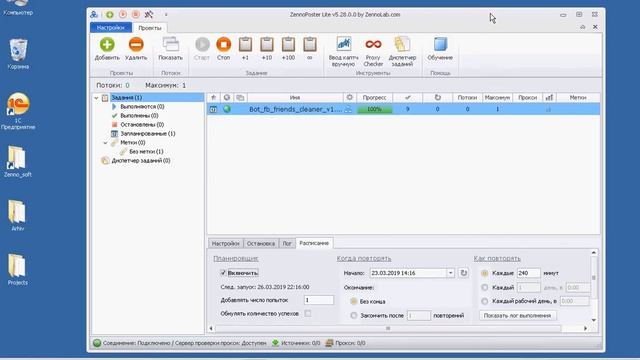Click the horizontal scrollbar in schedule panel

pos(388,328)
